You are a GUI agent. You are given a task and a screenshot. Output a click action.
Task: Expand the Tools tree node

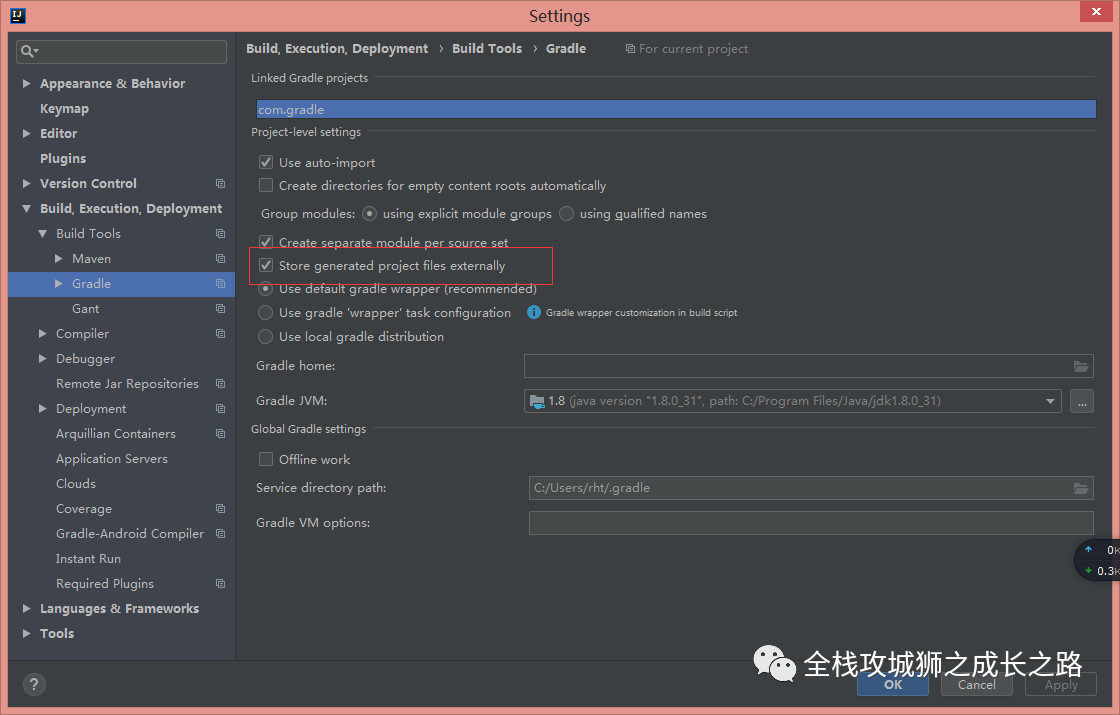[26, 634]
